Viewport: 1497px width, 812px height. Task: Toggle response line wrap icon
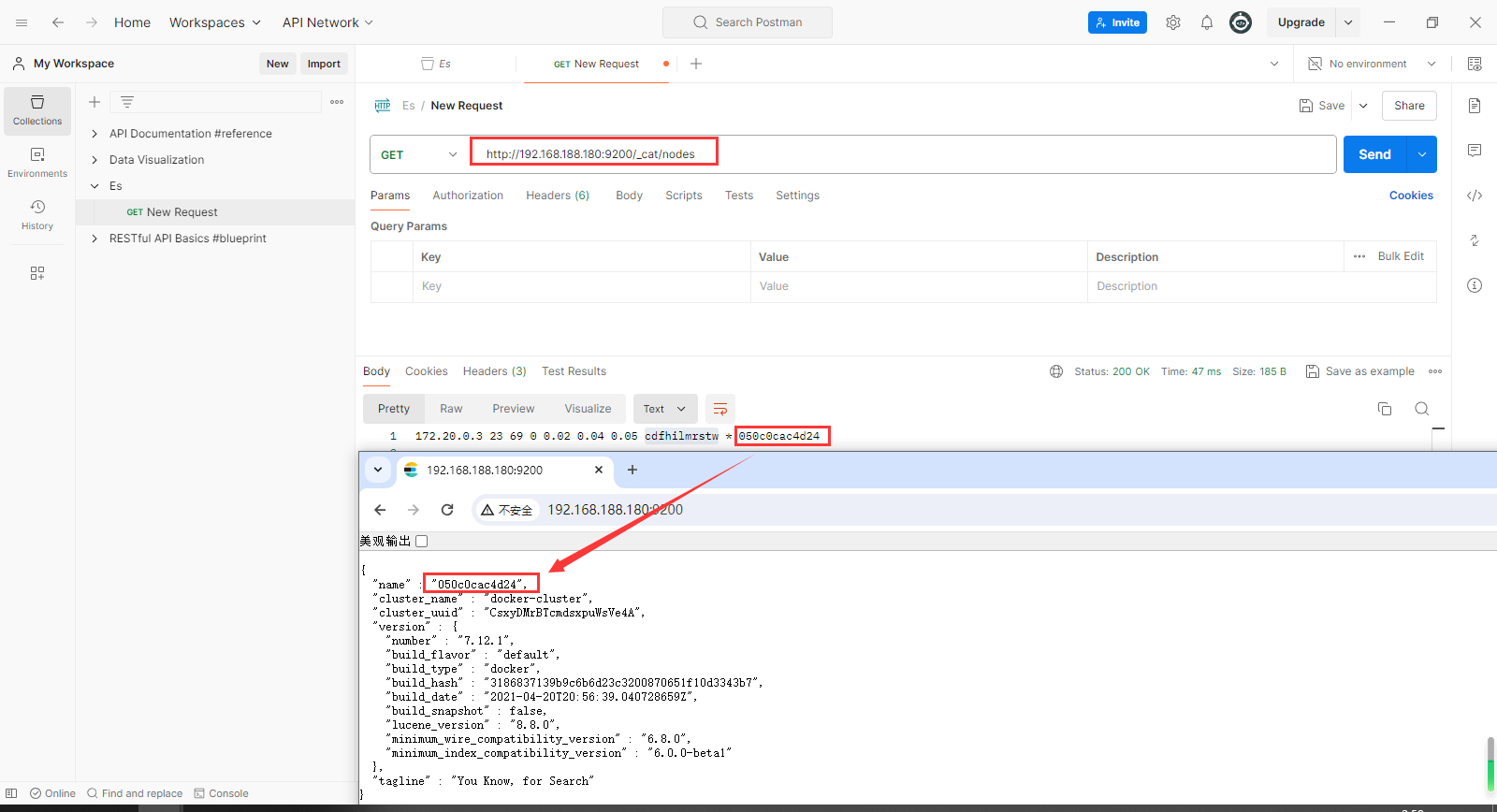click(720, 409)
